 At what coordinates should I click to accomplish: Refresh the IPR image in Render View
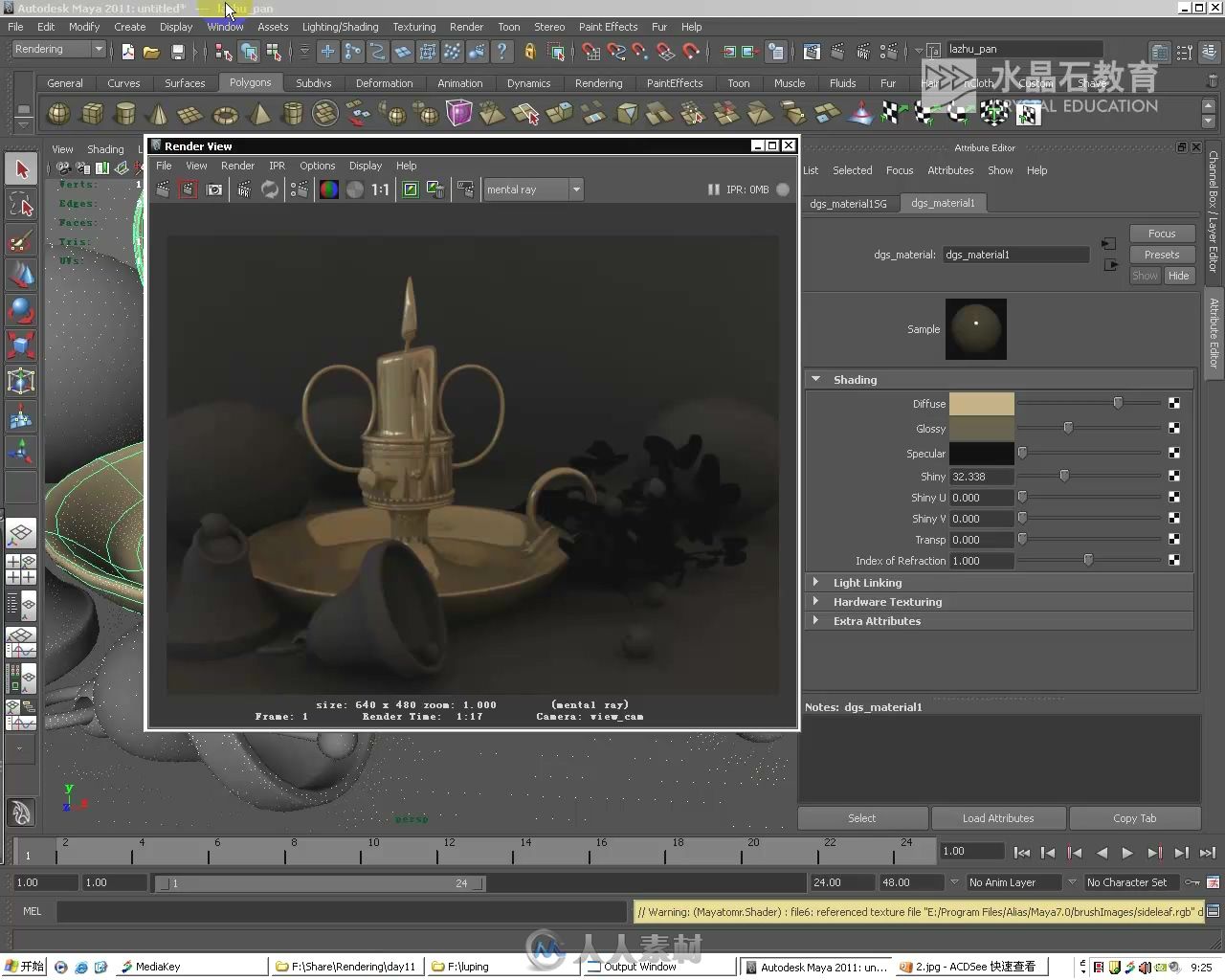pyautogui.click(x=270, y=189)
